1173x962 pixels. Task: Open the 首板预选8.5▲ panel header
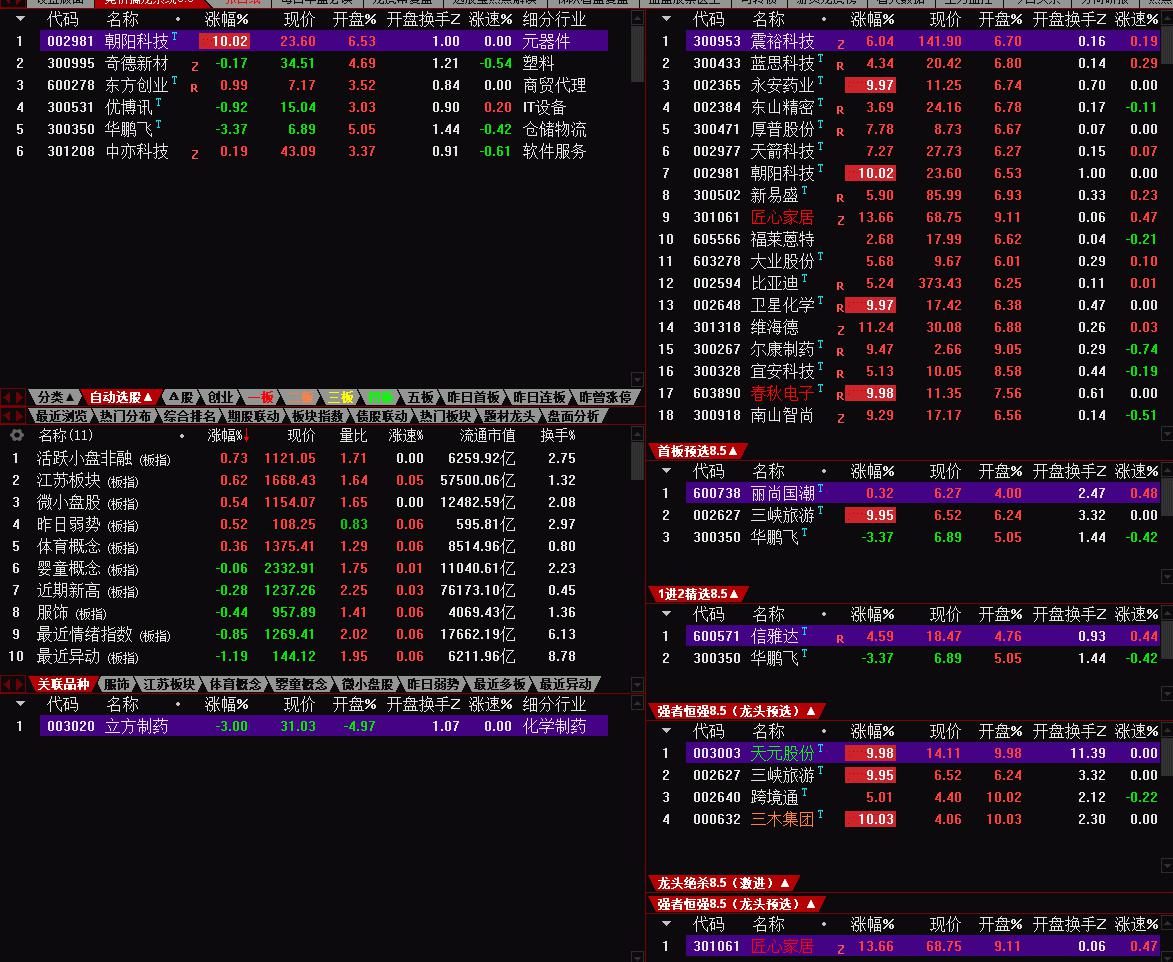tap(697, 450)
